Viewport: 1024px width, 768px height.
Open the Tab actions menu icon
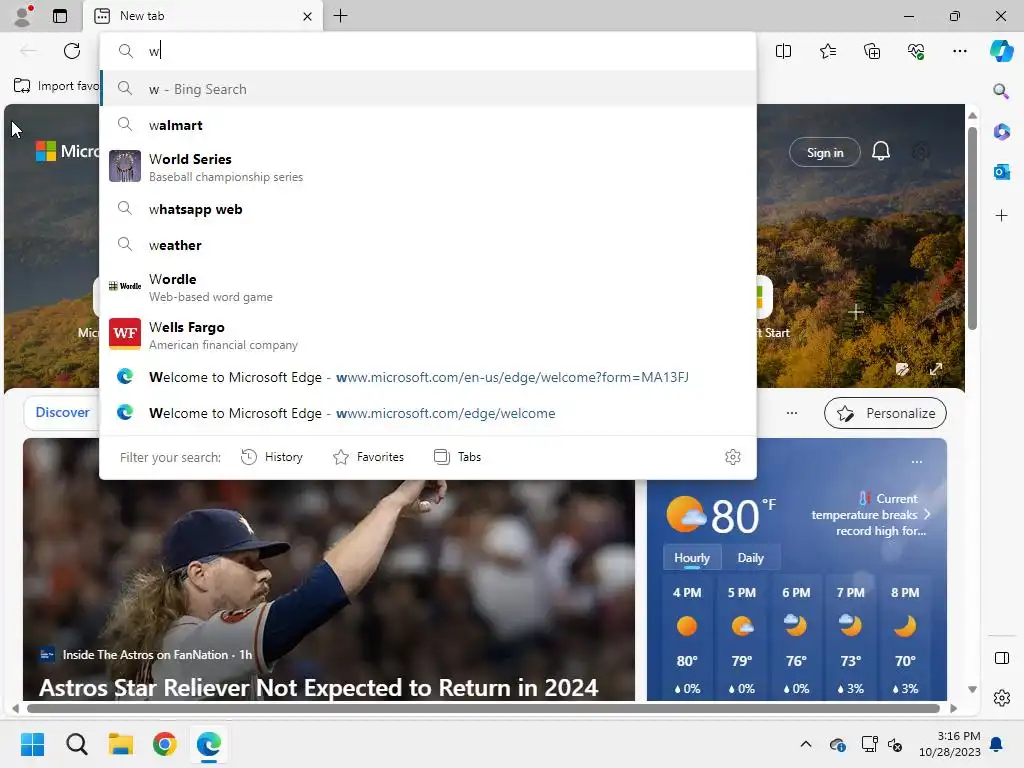click(x=60, y=16)
